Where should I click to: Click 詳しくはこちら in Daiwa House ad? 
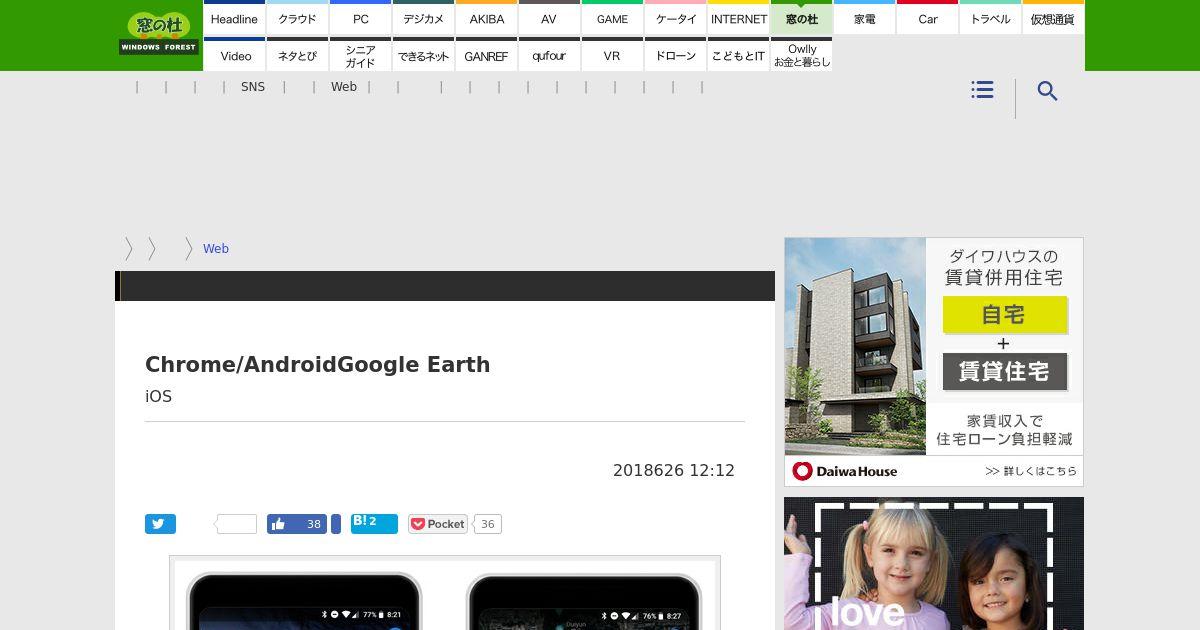pyautogui.click(x=1031, y=471)
